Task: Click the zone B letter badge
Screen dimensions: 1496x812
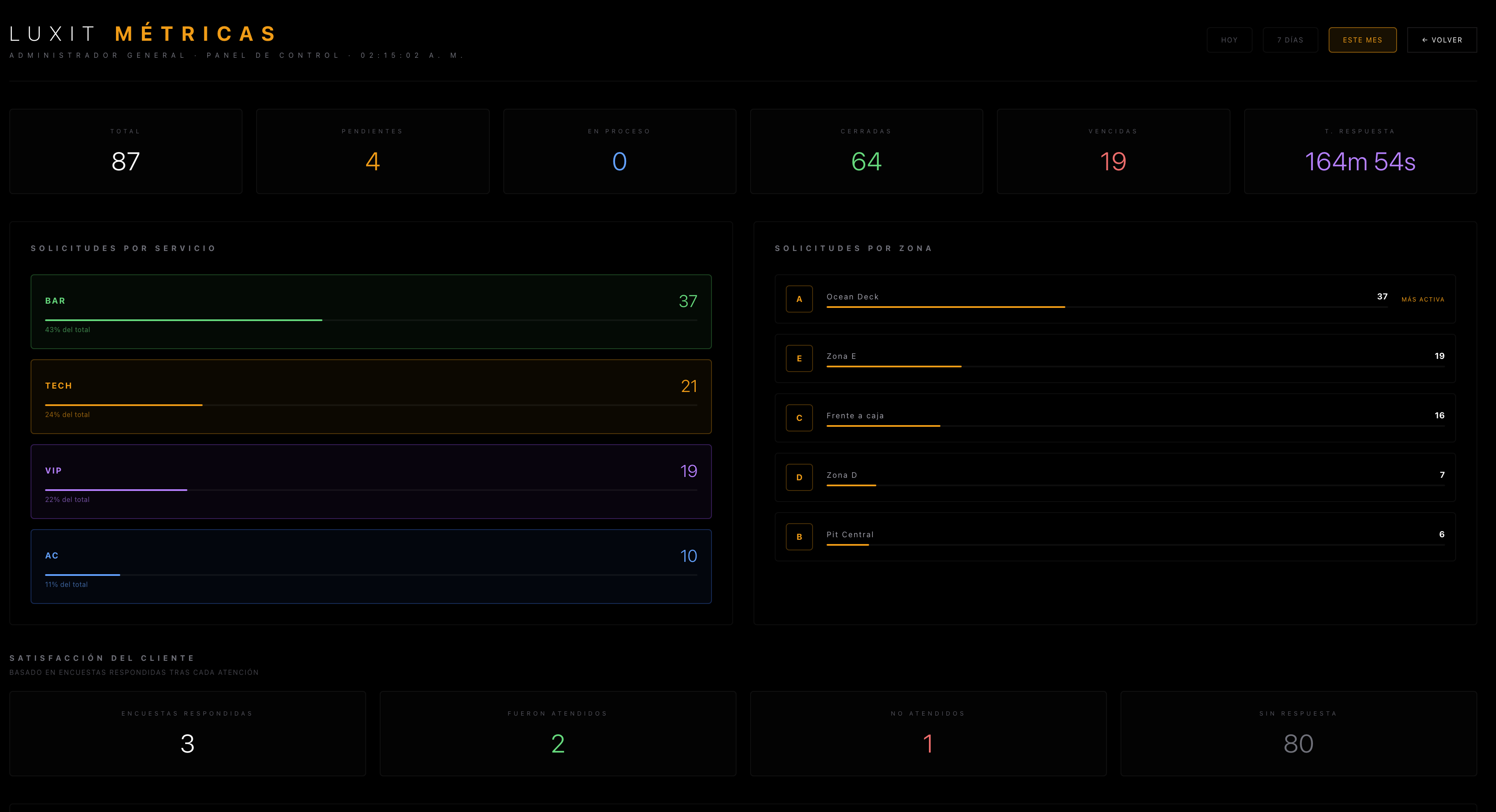Action: pyautogui.click(x=799, y=537)
